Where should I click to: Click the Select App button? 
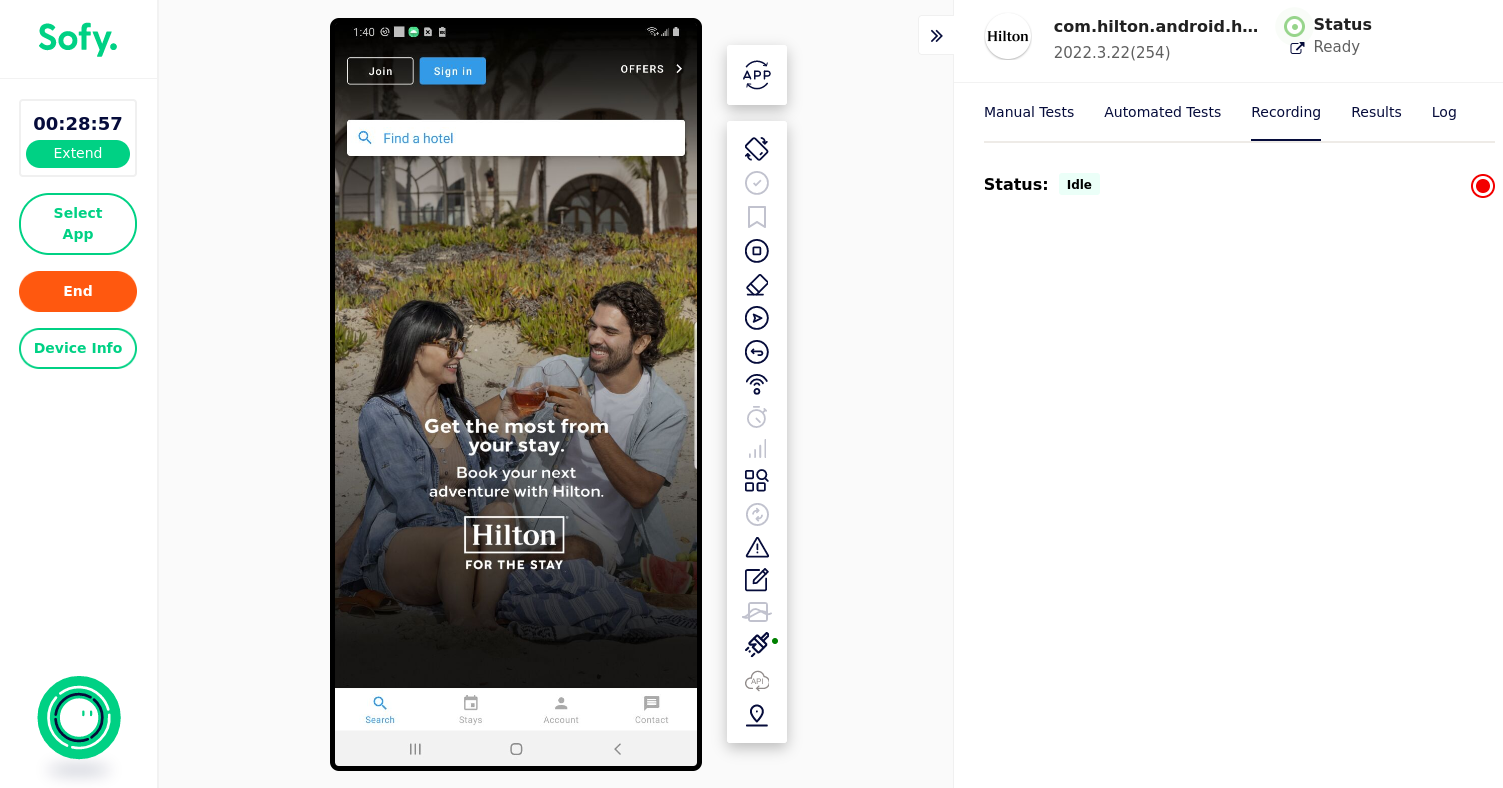(x=78, y=224)
